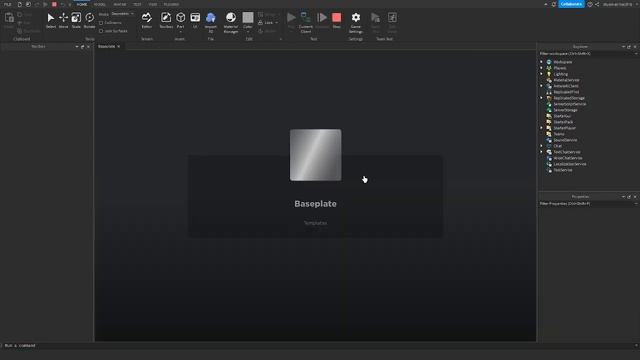Select VoiceChatService in Explorer

(568, 158)
